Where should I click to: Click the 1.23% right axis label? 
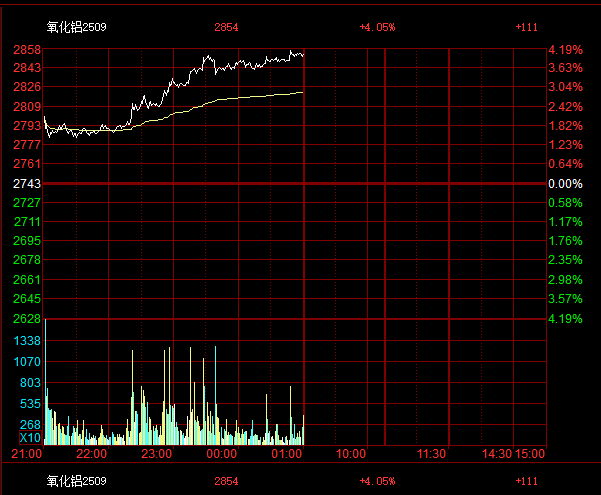pos(565,145)
